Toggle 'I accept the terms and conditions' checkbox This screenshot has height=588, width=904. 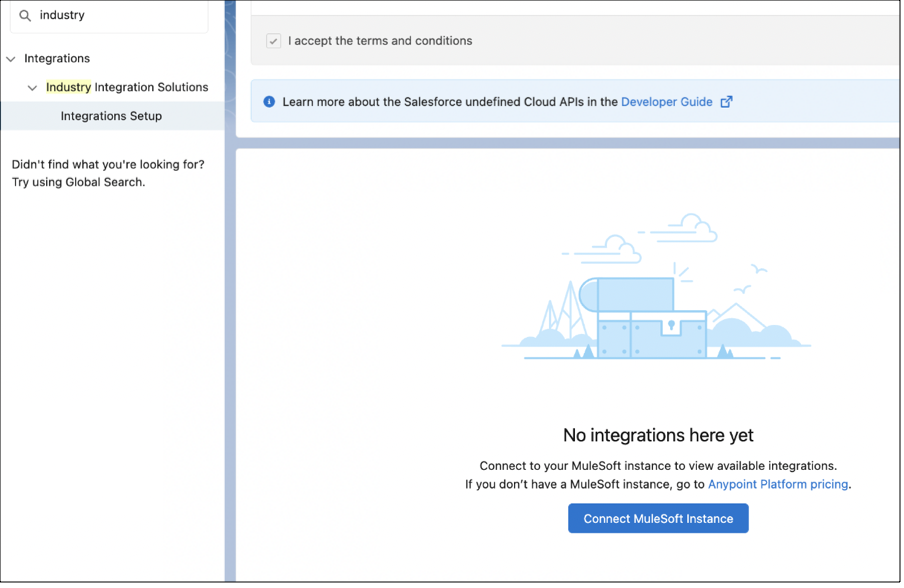(x=273, y=41)
